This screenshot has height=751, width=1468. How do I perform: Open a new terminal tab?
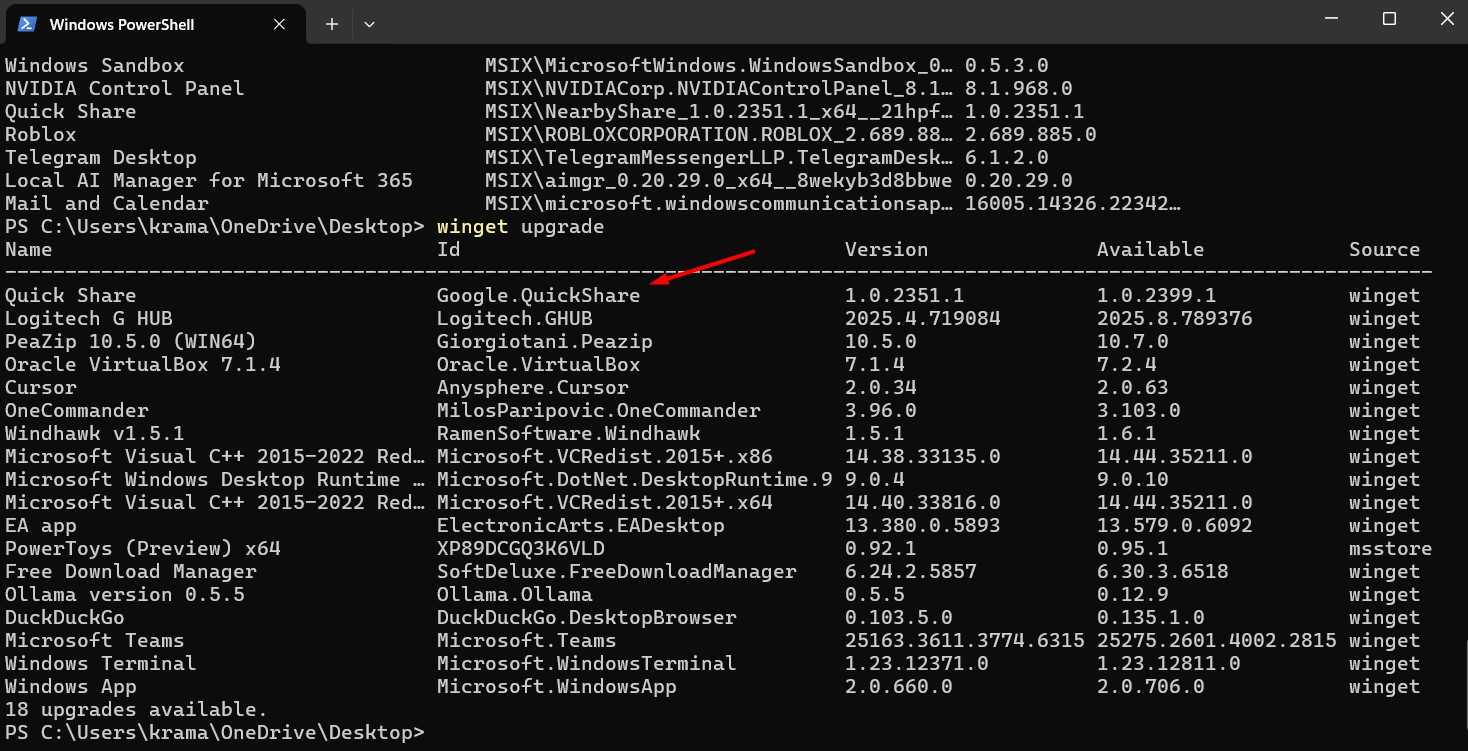pyautogui.click(x=332, y=24)
